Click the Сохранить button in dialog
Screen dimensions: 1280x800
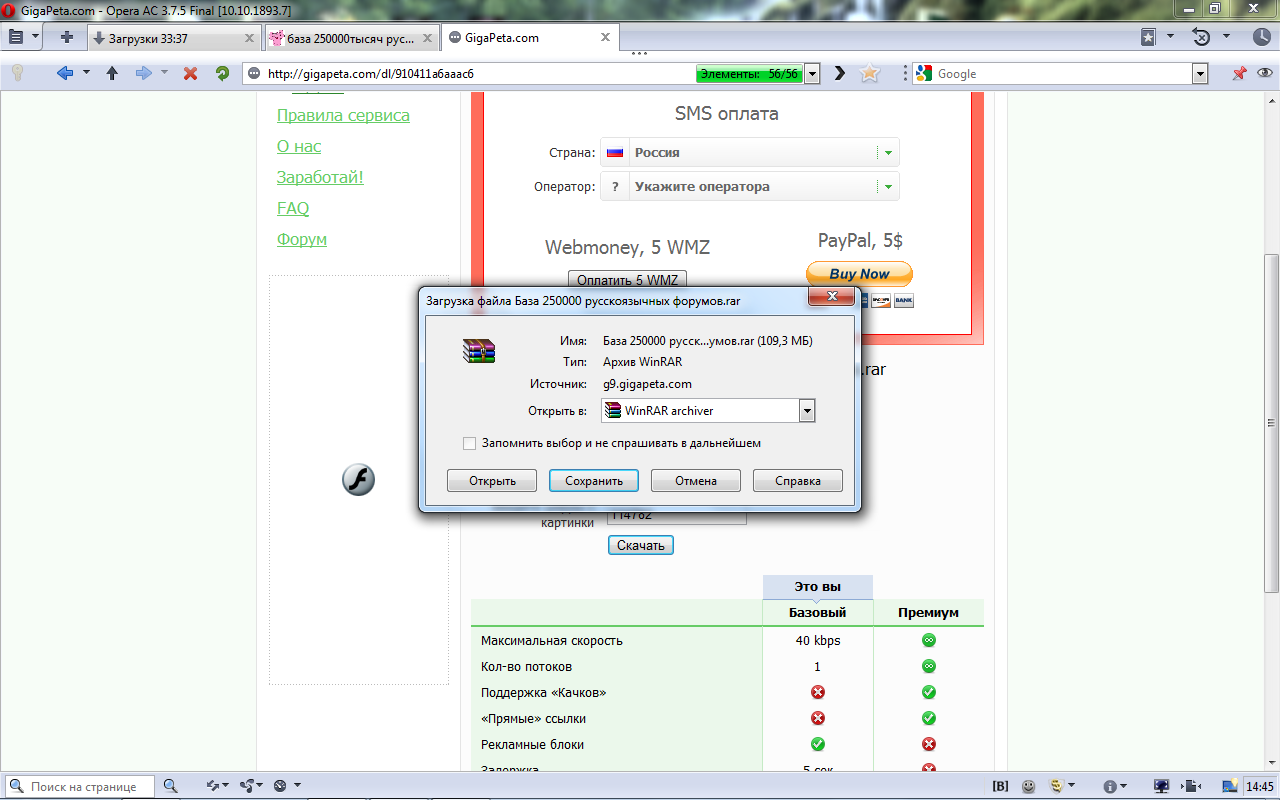coord(594,481)
